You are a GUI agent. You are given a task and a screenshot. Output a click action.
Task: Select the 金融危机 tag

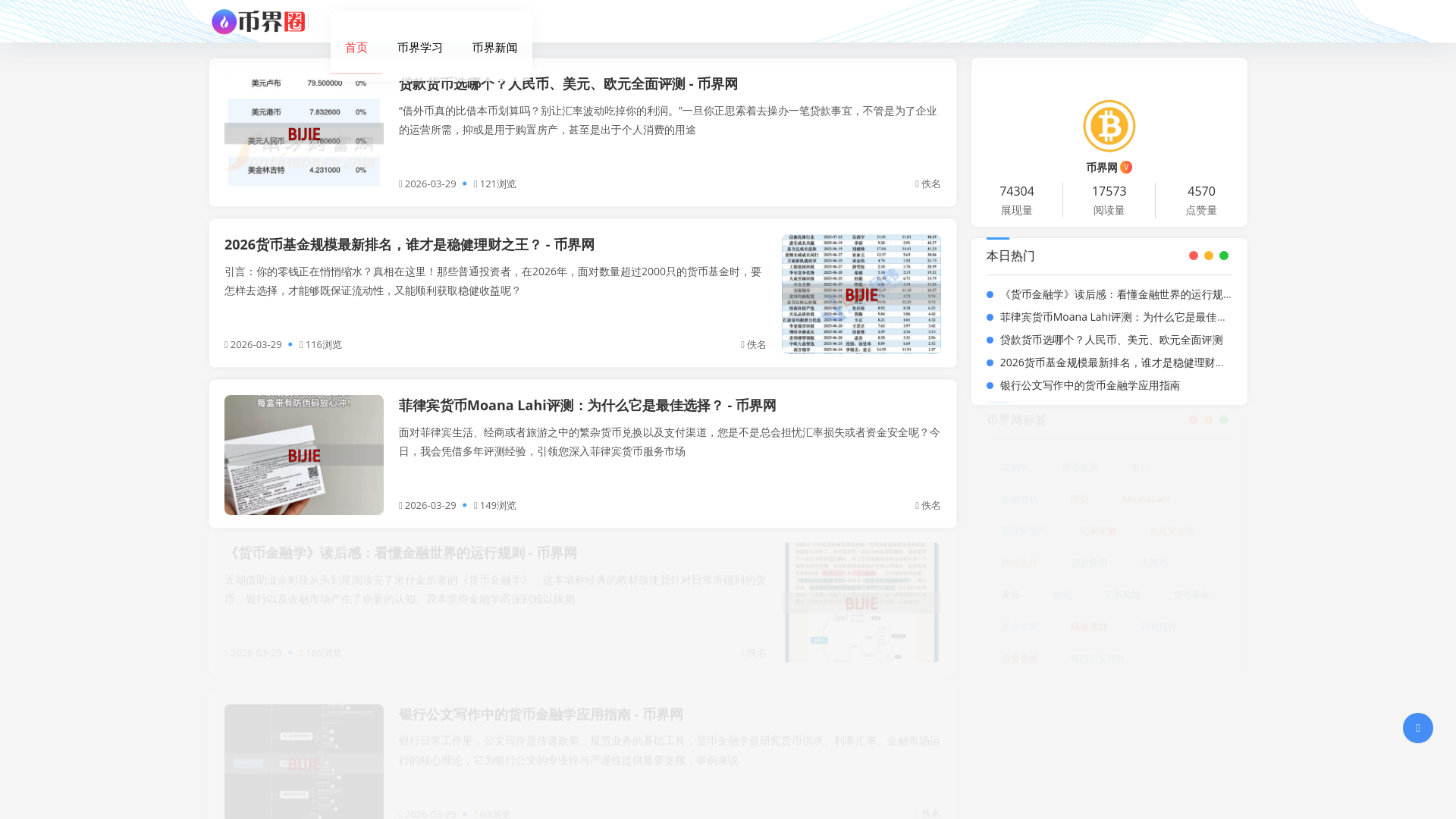(1019, 499)
